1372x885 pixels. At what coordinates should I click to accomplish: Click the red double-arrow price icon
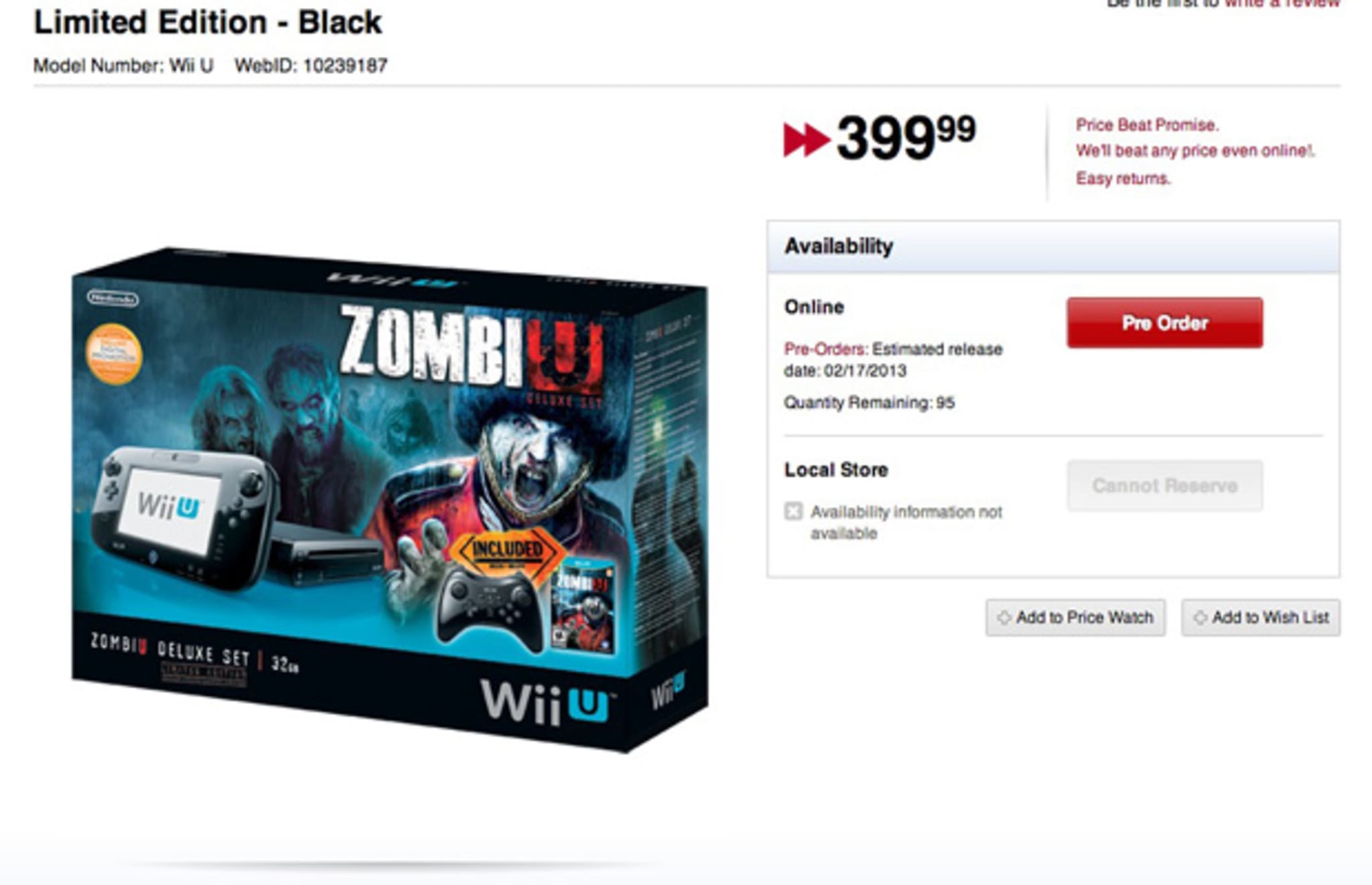807,140
